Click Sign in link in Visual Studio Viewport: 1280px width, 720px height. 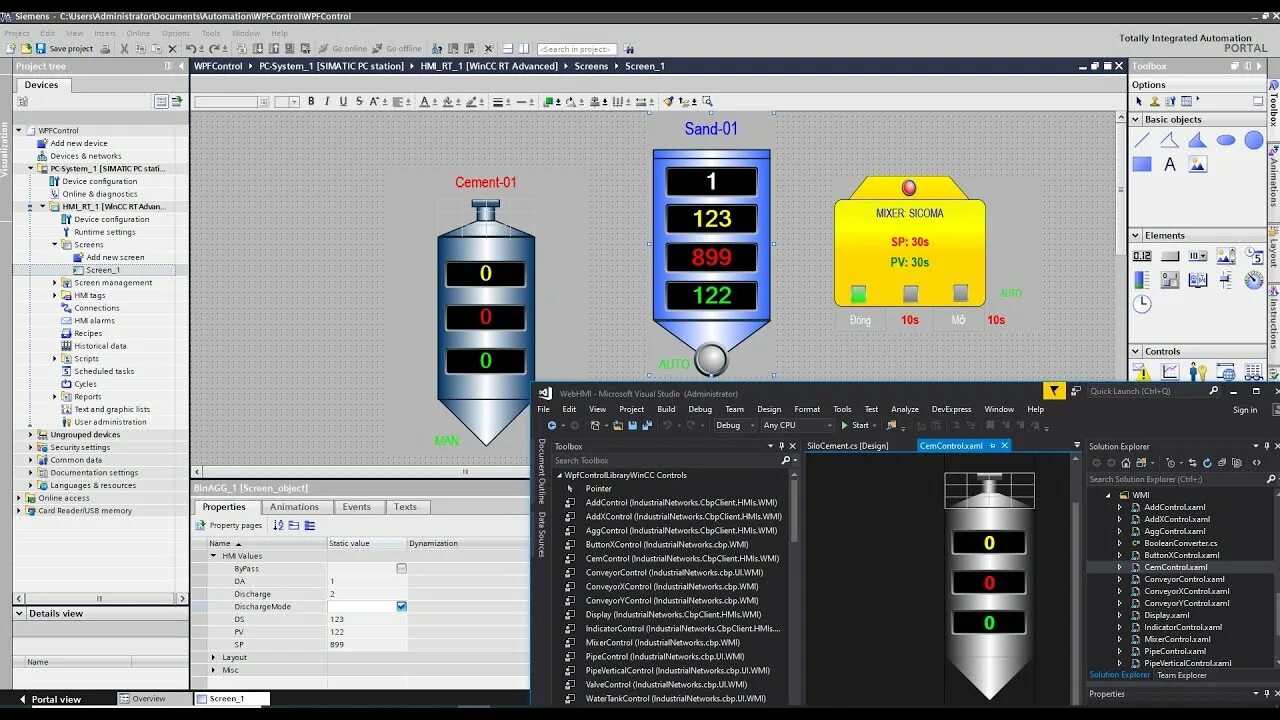1245,409
